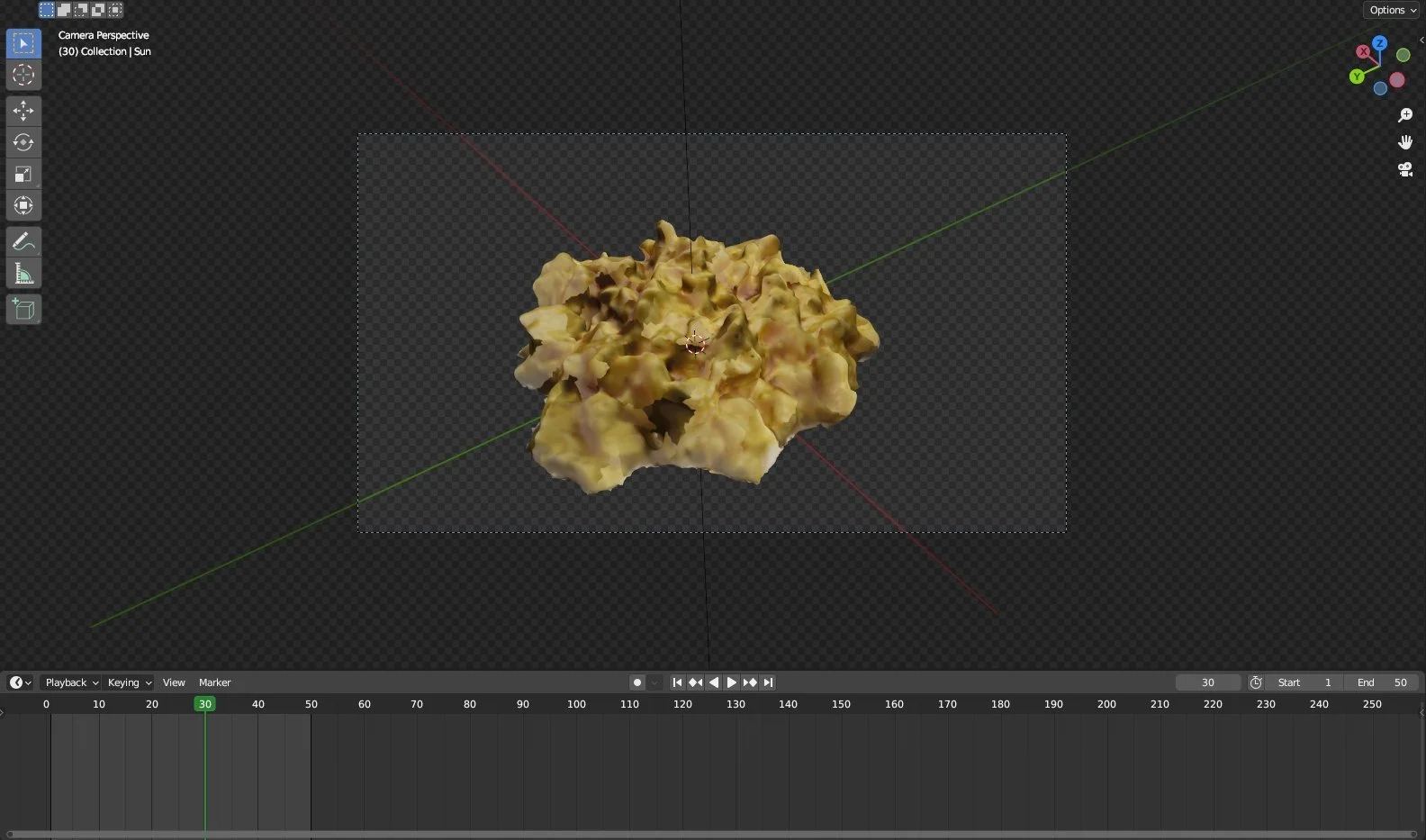Toggle auto keying record button
The height and width of the screenshot is (840, 1426).
pos(637,682)
